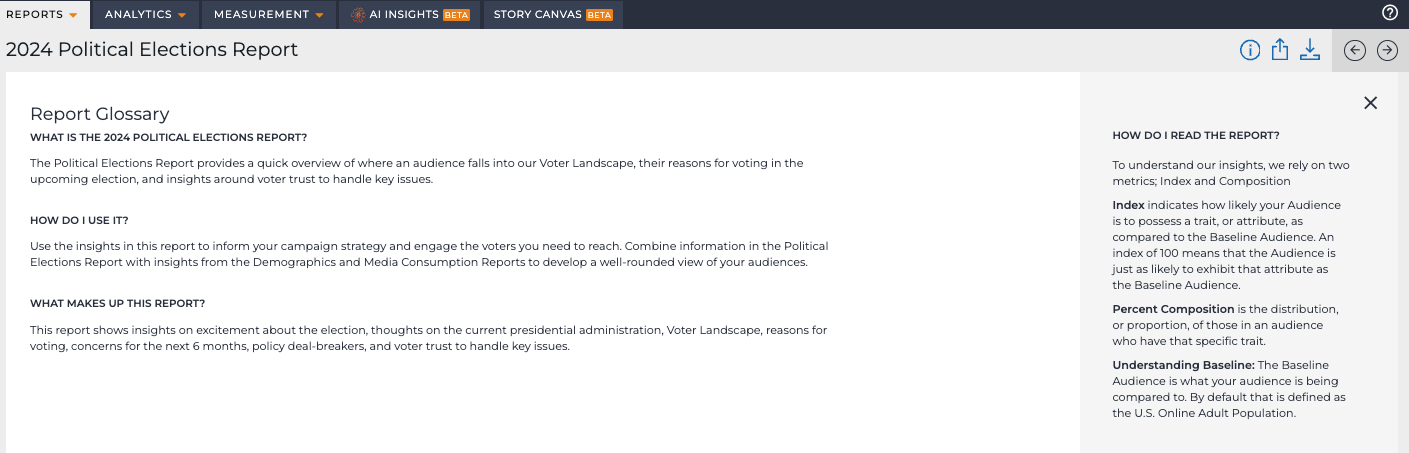Viewport: 1409px width, 453px height.
Task: Download the report using download icon
Action: 1310,50
